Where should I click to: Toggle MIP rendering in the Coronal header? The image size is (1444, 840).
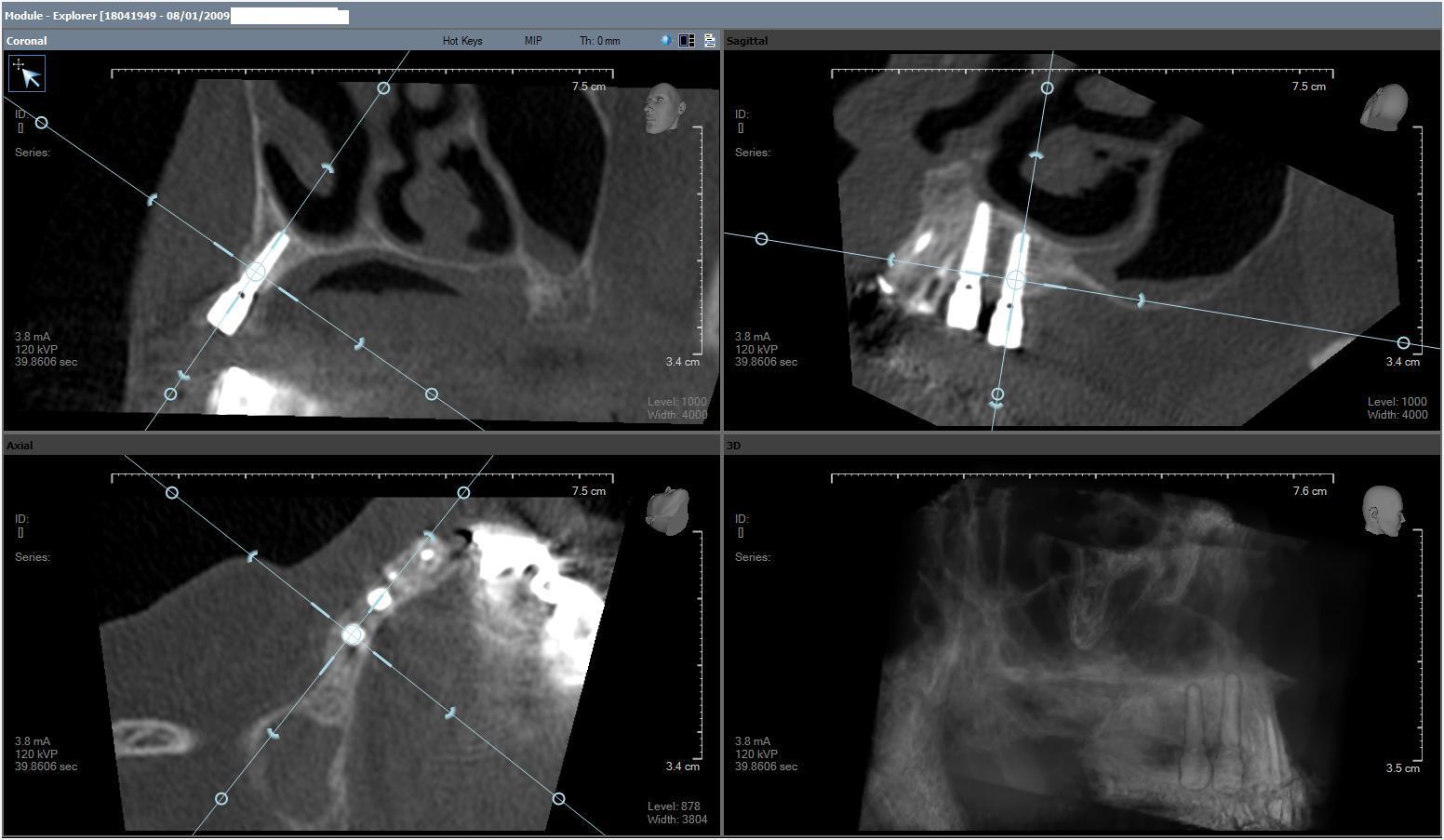533,41
